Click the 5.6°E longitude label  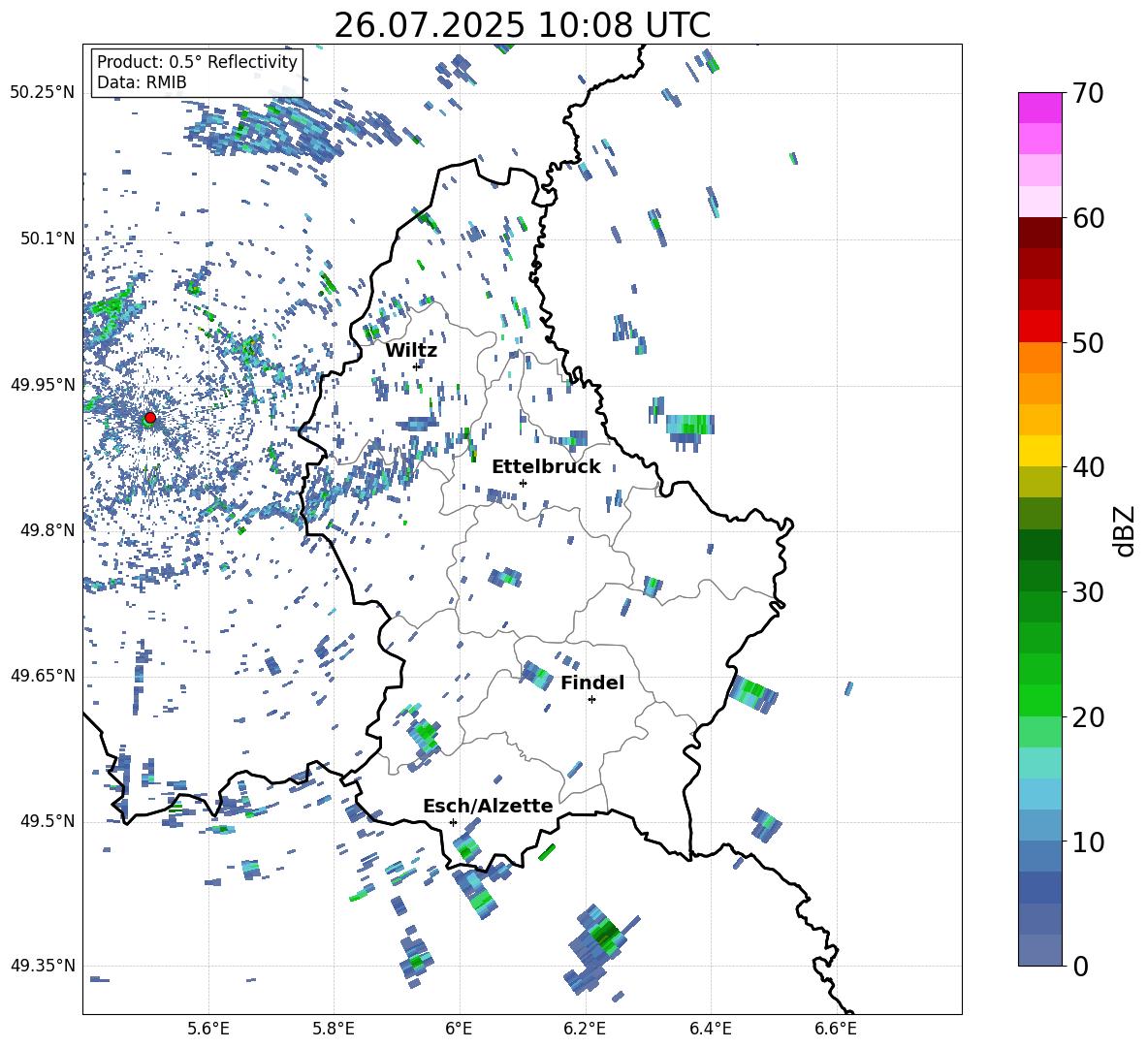pyautogui.click(x=208, y=1029)
